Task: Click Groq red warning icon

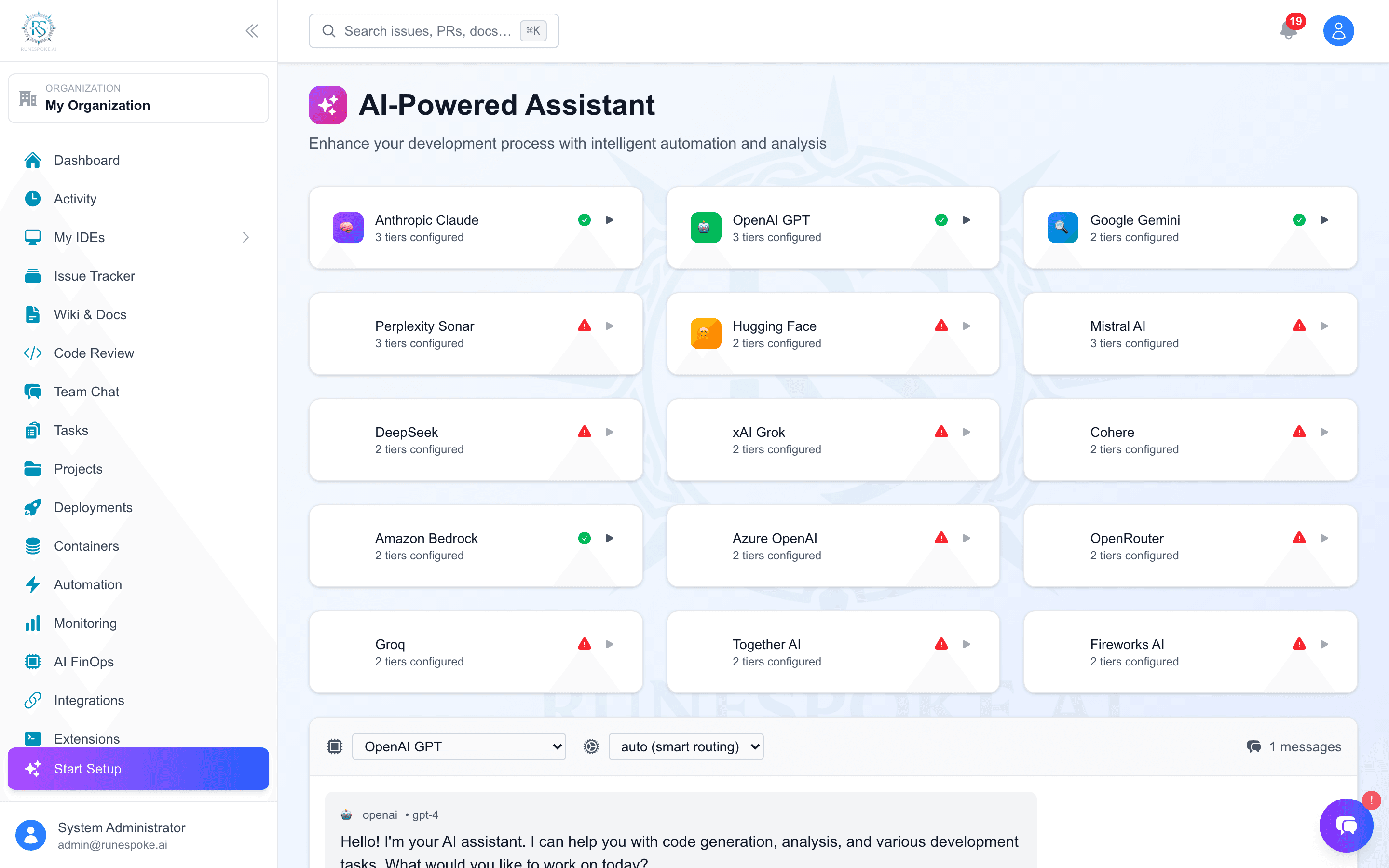Action: point(585,644)
